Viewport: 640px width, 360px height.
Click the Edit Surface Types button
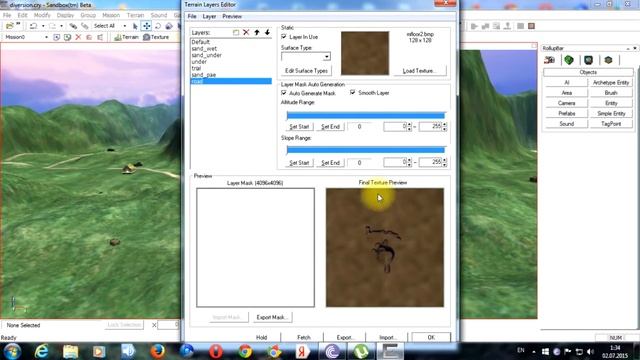[306, 71]
